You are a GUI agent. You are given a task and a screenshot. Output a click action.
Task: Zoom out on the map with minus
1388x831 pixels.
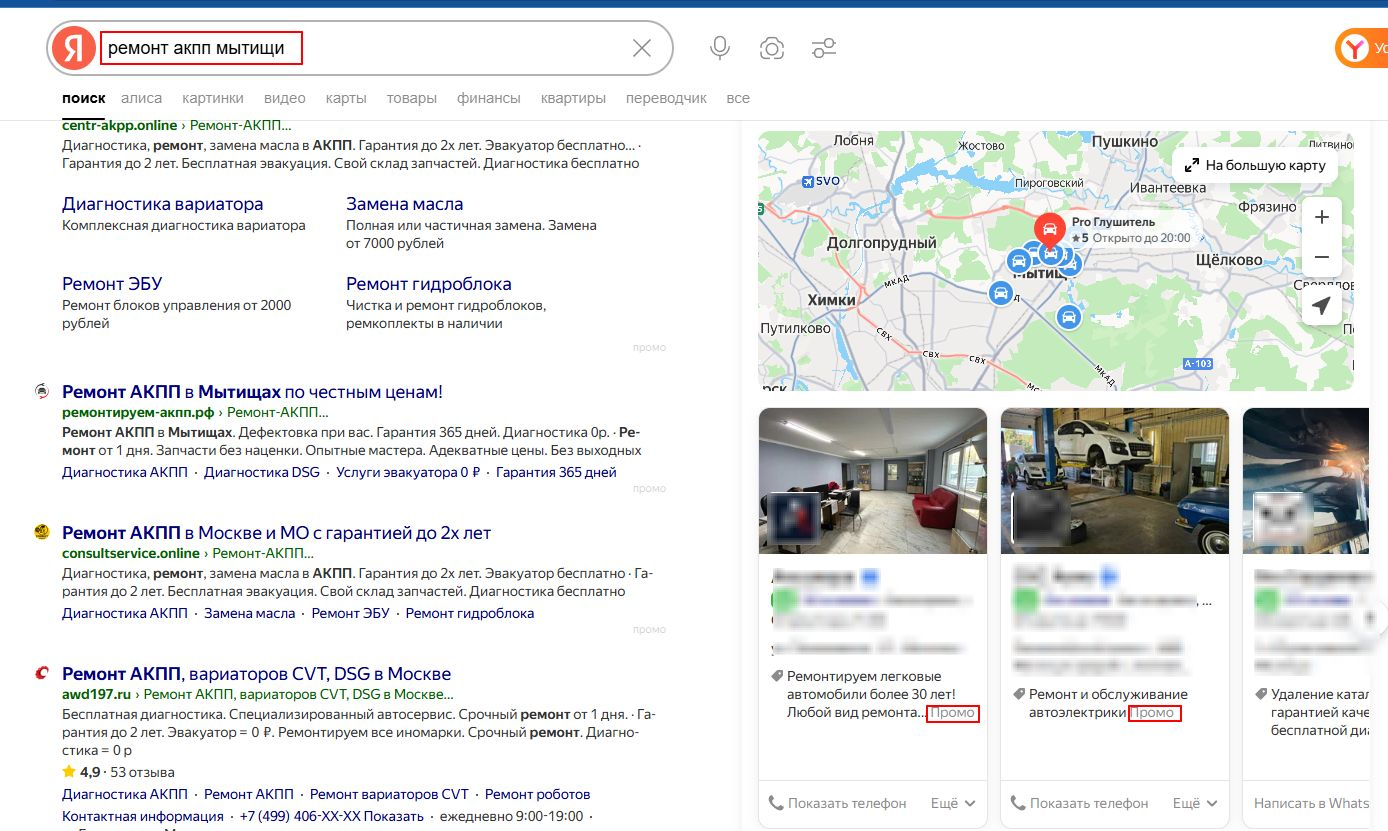tap(1321, 257)
